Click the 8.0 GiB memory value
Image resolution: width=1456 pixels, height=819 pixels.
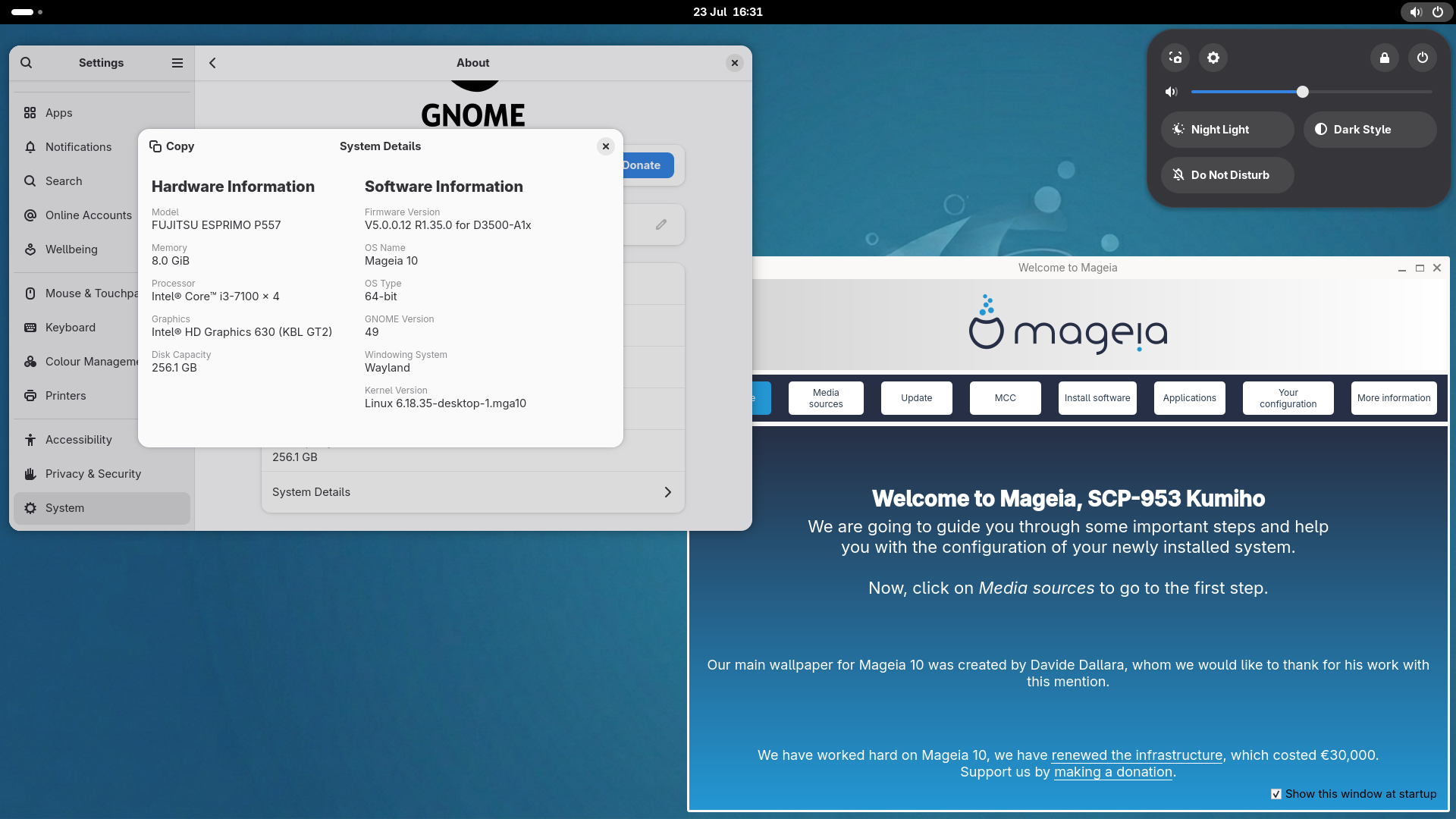point(171,261)
